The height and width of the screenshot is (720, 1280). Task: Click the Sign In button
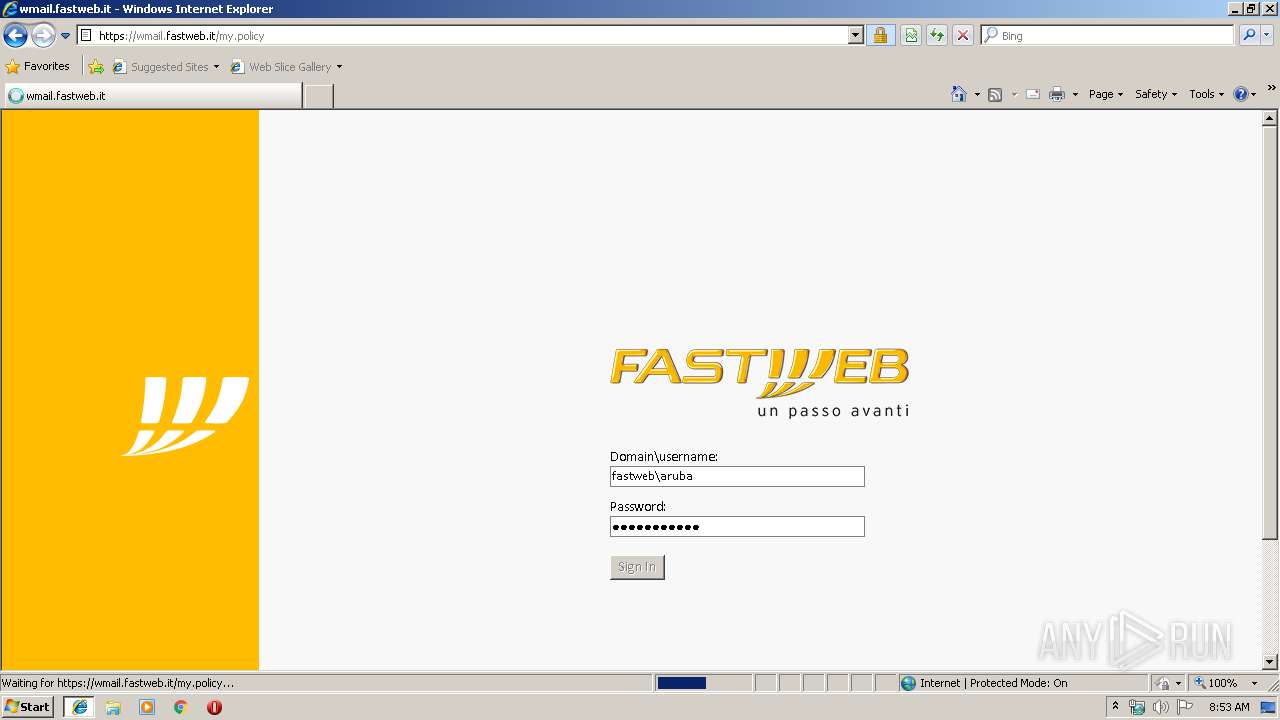(x=637, y=567)
